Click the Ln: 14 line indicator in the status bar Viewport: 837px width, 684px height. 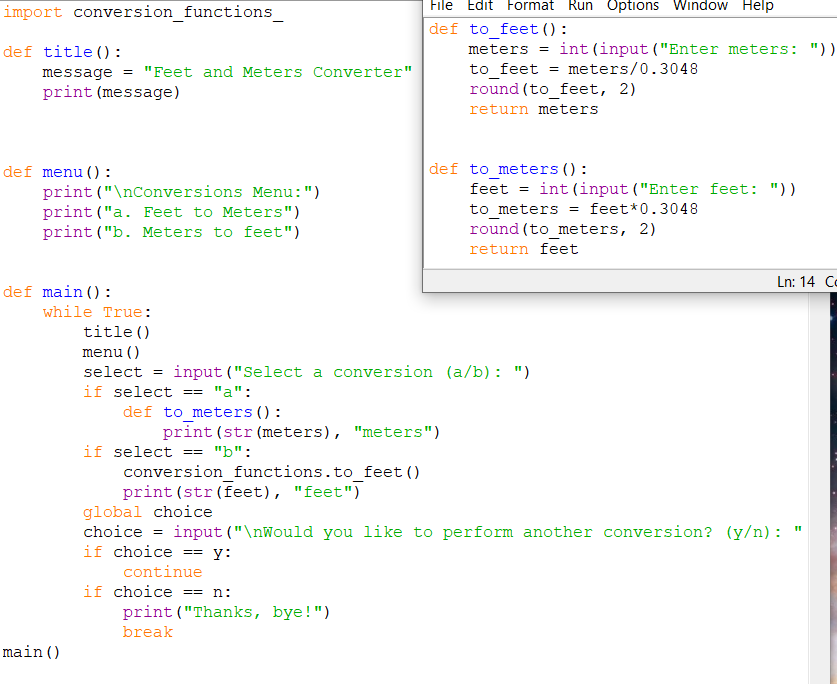pos(796,281)
